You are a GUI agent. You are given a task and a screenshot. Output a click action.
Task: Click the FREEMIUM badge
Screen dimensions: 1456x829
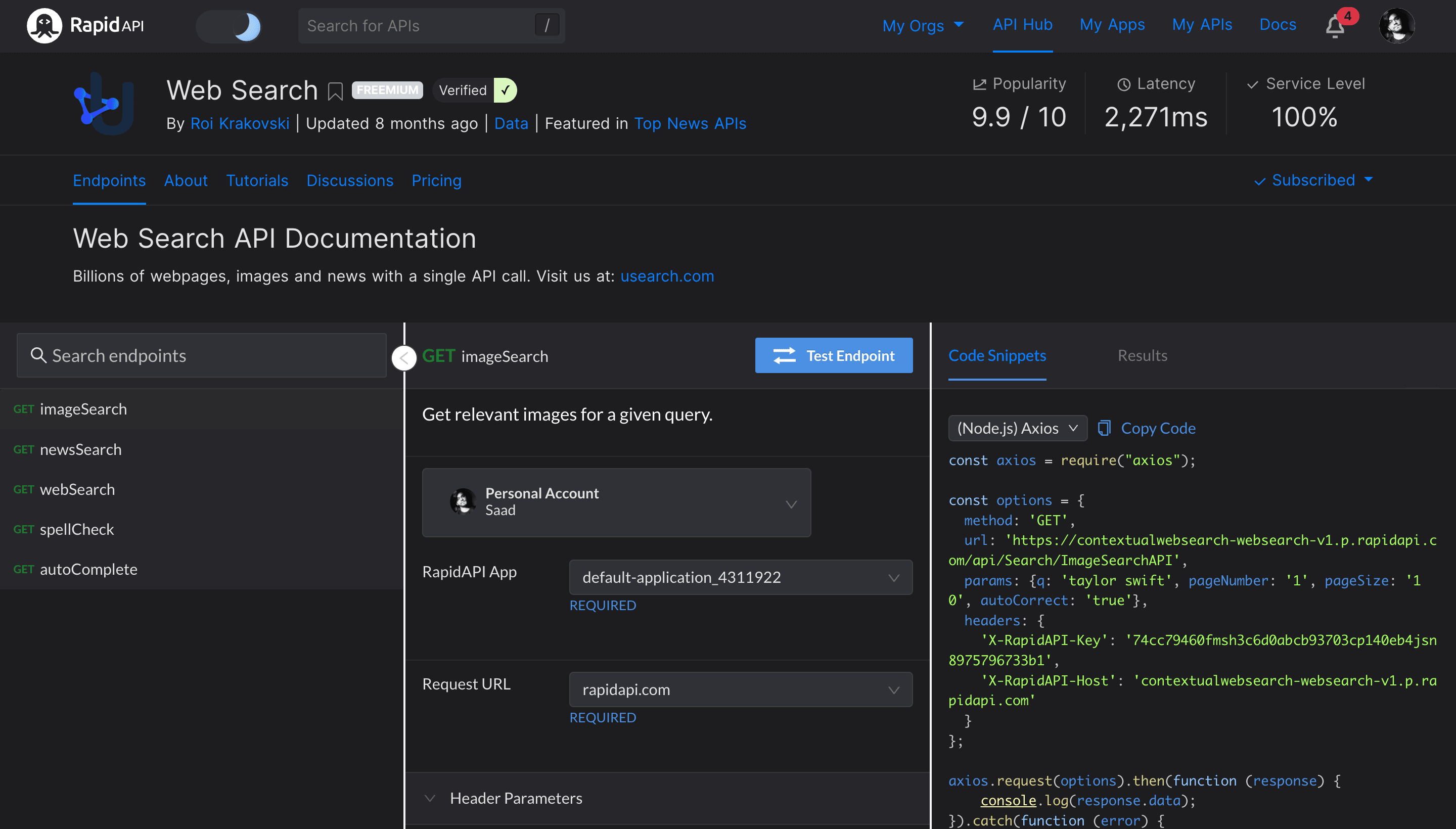[387, 90]
